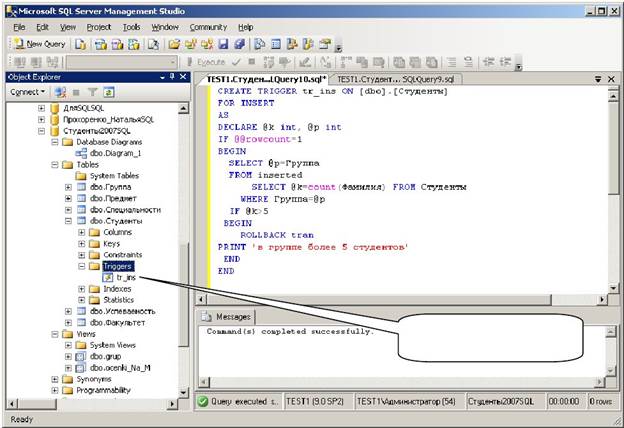Click the Analysis Services MDX Query icon

click(x=101, y=44)
